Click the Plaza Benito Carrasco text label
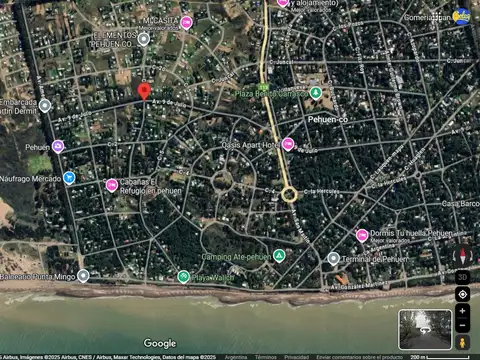This screenshot has height=360, width=480. (271, 94)
